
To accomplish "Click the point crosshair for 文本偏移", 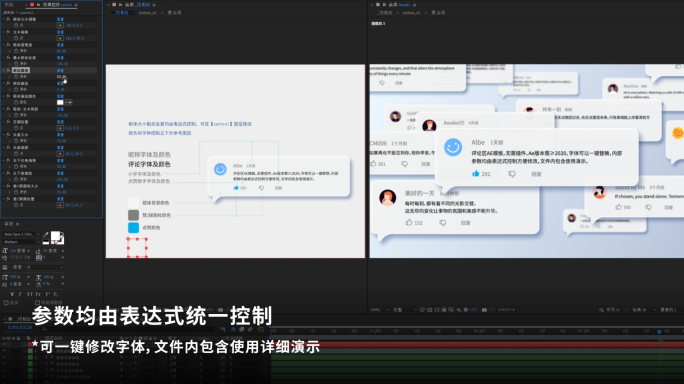I will pyautogui.click(x=60, y=38).
